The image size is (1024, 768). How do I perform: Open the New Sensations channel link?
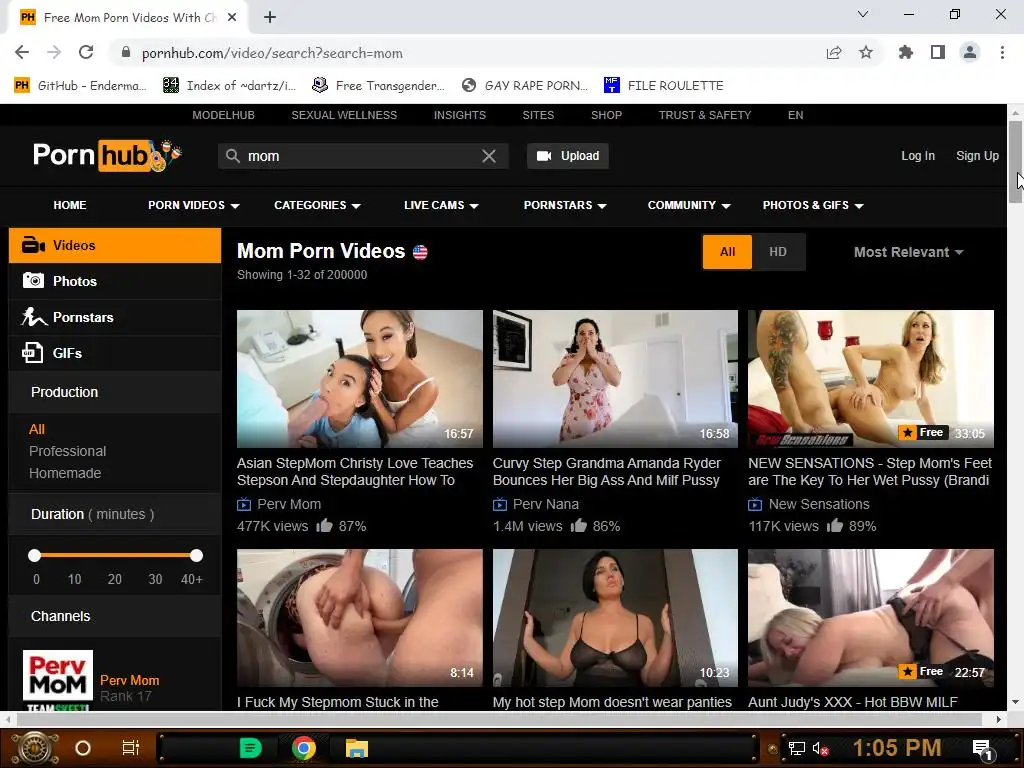(x=819, y=504)
